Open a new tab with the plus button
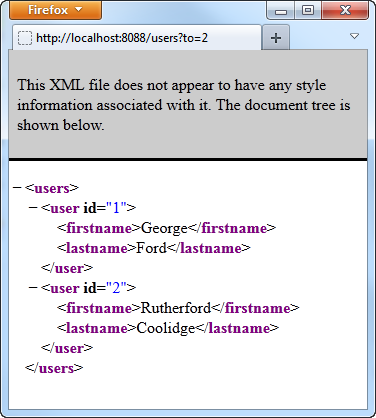This screenshot has width=376, height=418. pyautogui.click(x=276, y=38)
